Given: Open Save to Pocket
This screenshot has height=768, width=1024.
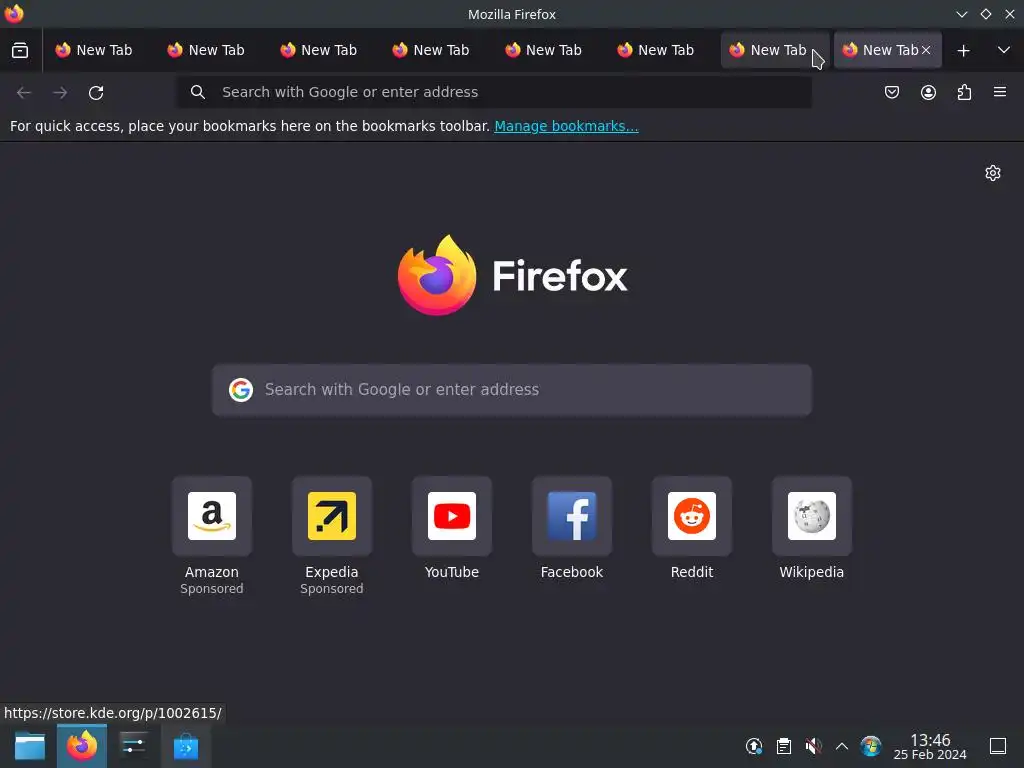Looking at the screenshot, I should coord(891,93).
